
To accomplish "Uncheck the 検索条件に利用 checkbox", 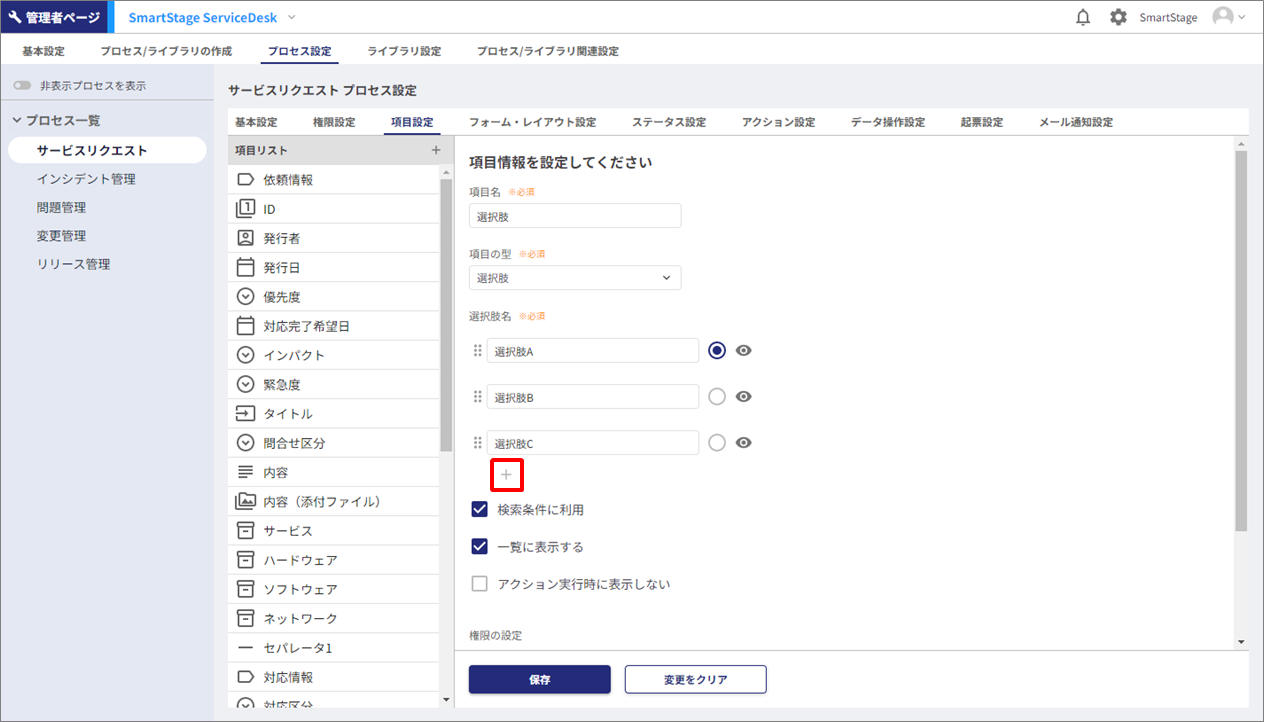I will coord(479,510).
